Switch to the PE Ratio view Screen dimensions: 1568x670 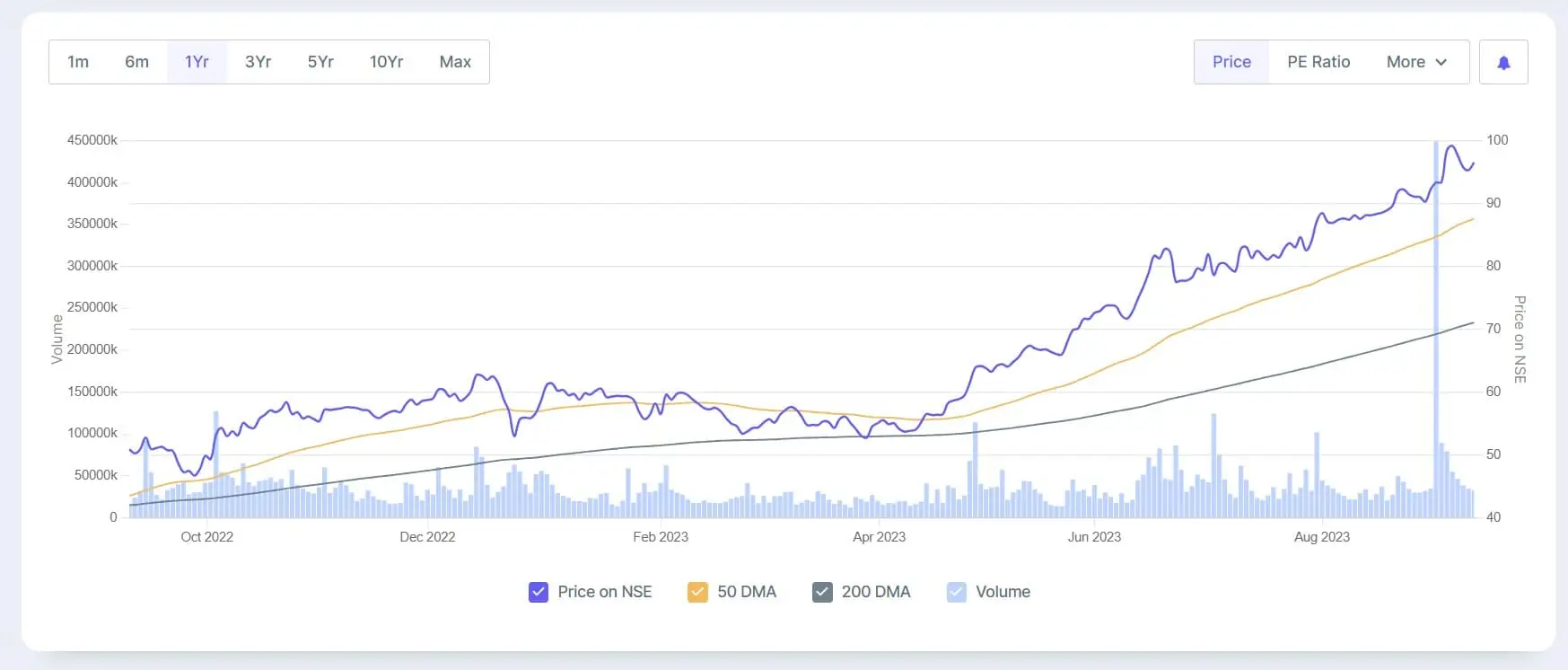pos(1318,62)
